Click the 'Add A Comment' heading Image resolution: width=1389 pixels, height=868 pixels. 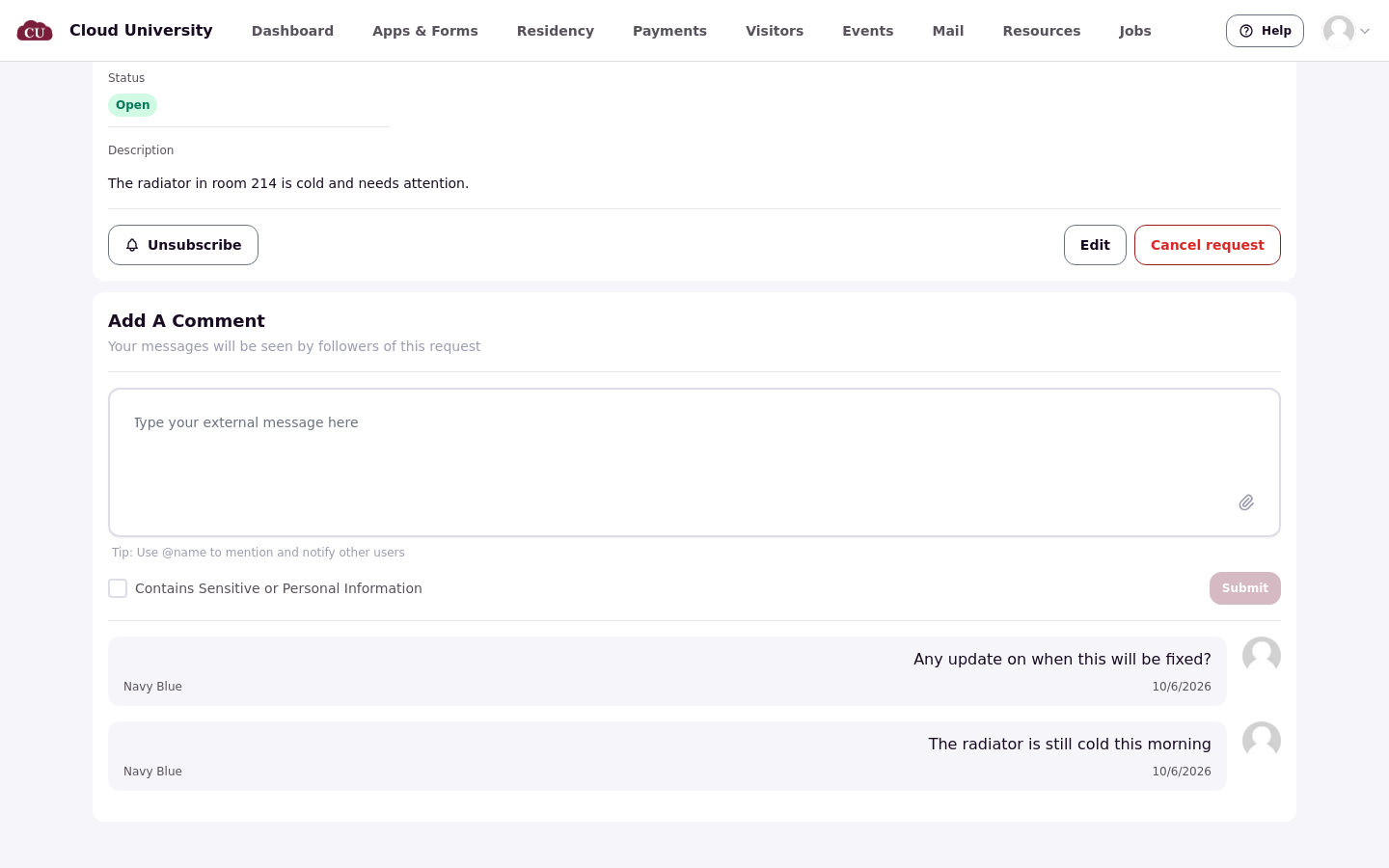(186, 321)
